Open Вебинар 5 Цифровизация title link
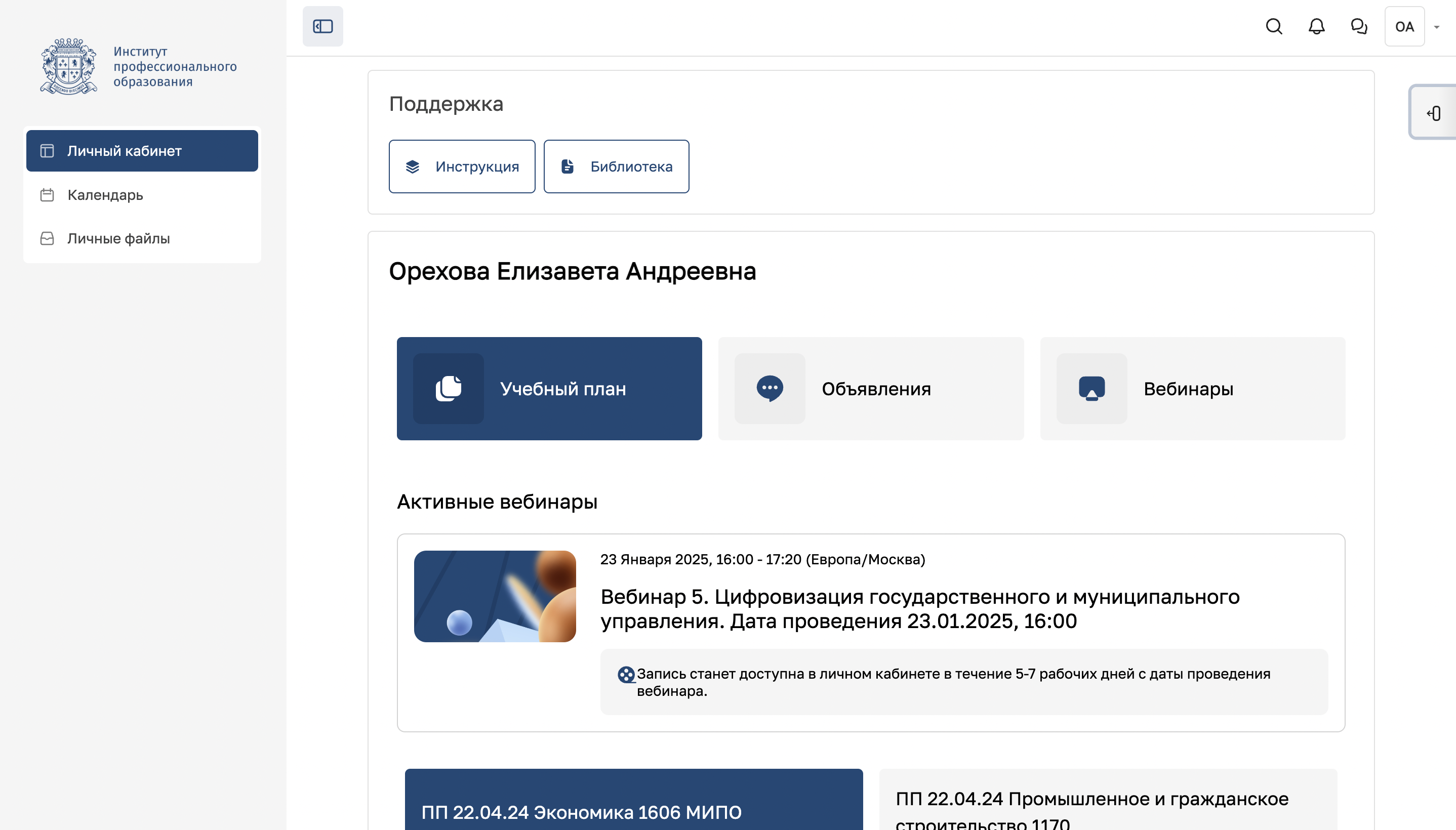This screenshot has width=1456, height=830. [x=919, y=608]
